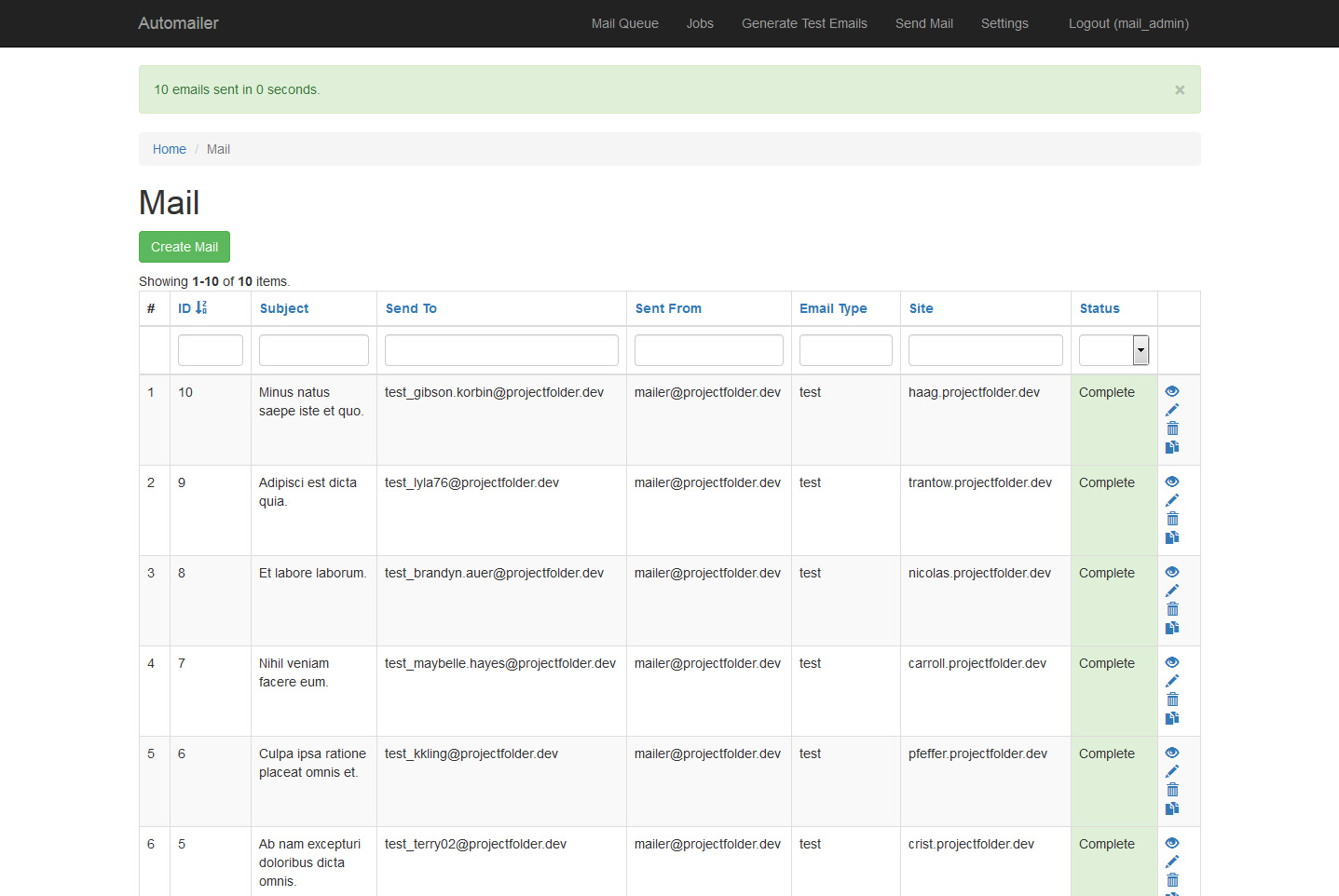
Task: View mail ID 5 via eye icon
Action: pos(1172,843)
